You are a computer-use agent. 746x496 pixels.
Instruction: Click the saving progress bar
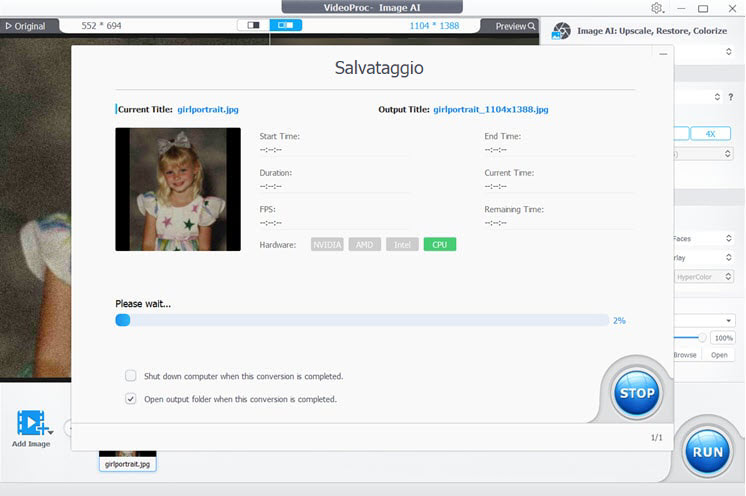pos(362,320)
